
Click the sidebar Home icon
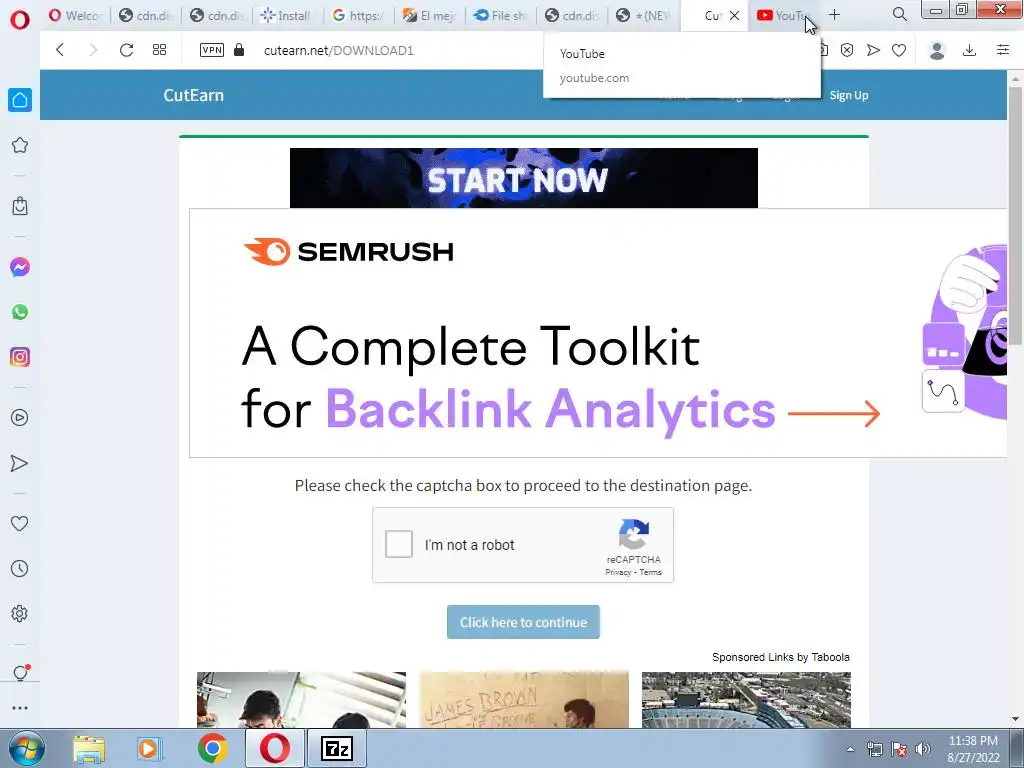(x=20, y=100)
